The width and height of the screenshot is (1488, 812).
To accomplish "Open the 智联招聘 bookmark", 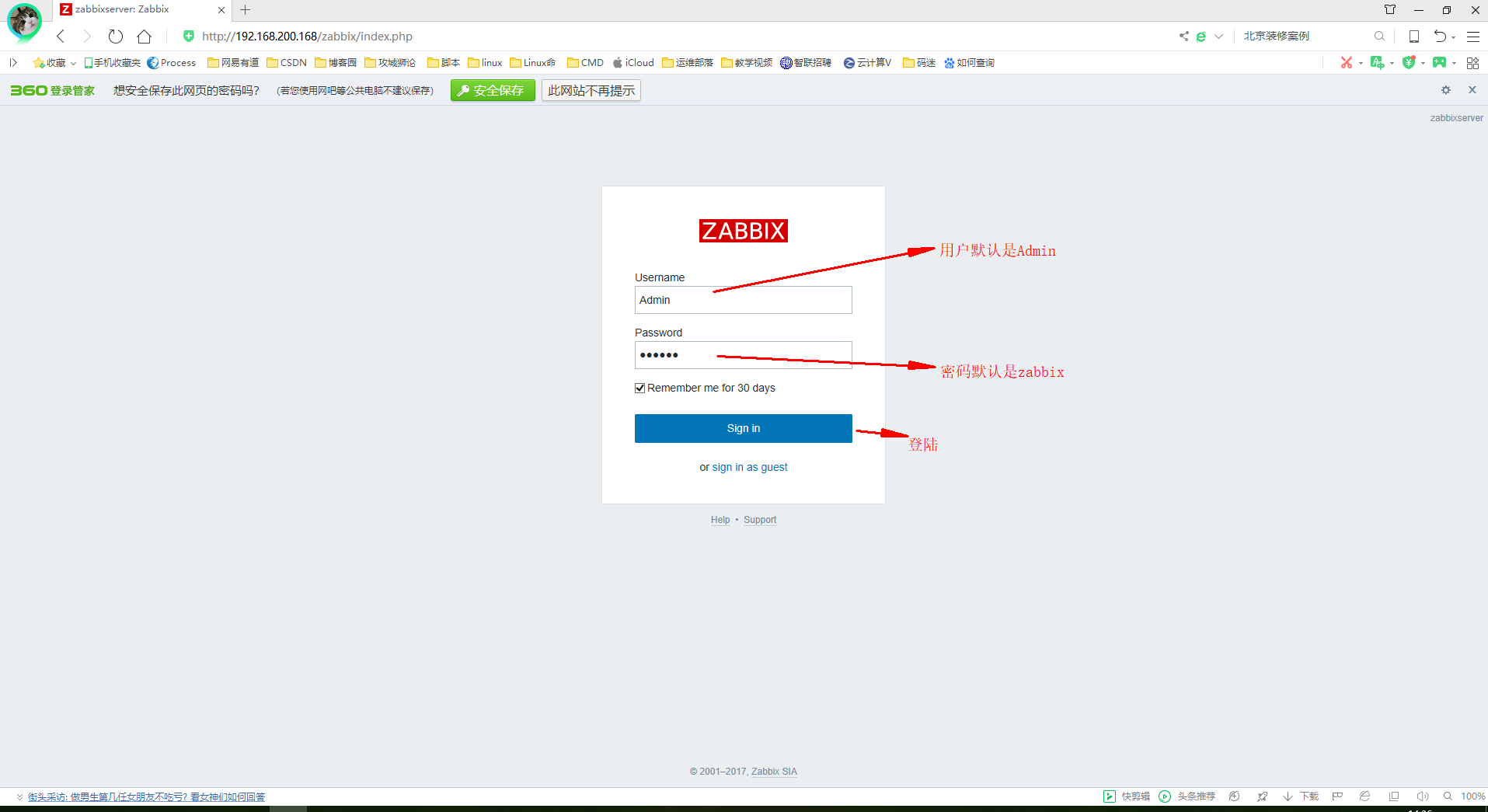I will (x=806, y=63).
